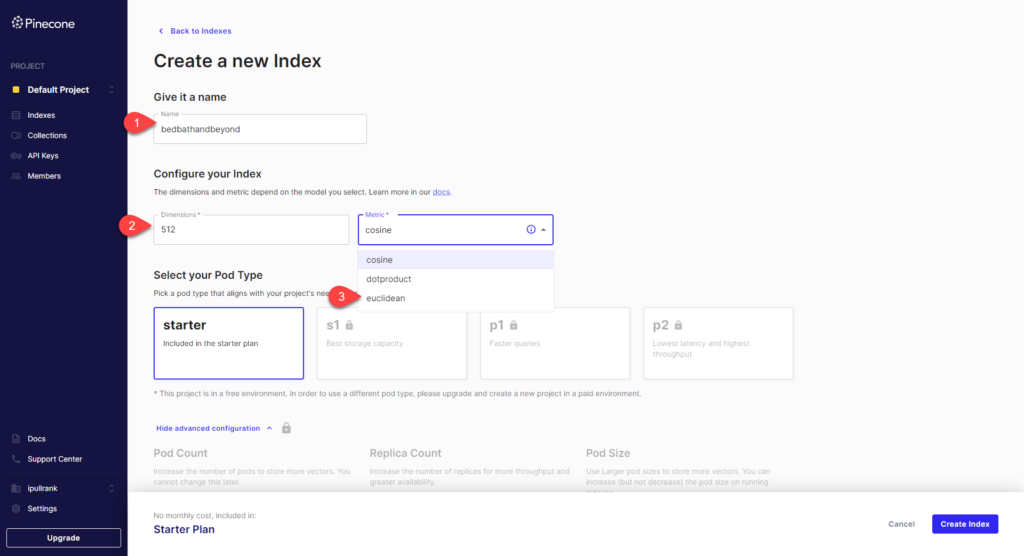Click the yellow Default Project square icon
Viewport: 1024px width, 556px height.
click(x=16, y=90)
